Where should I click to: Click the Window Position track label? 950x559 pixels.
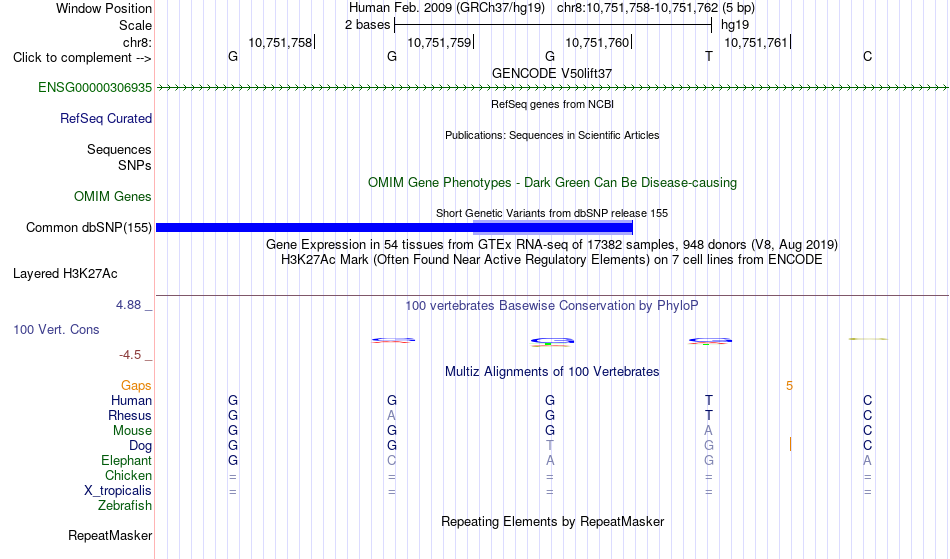104,8
